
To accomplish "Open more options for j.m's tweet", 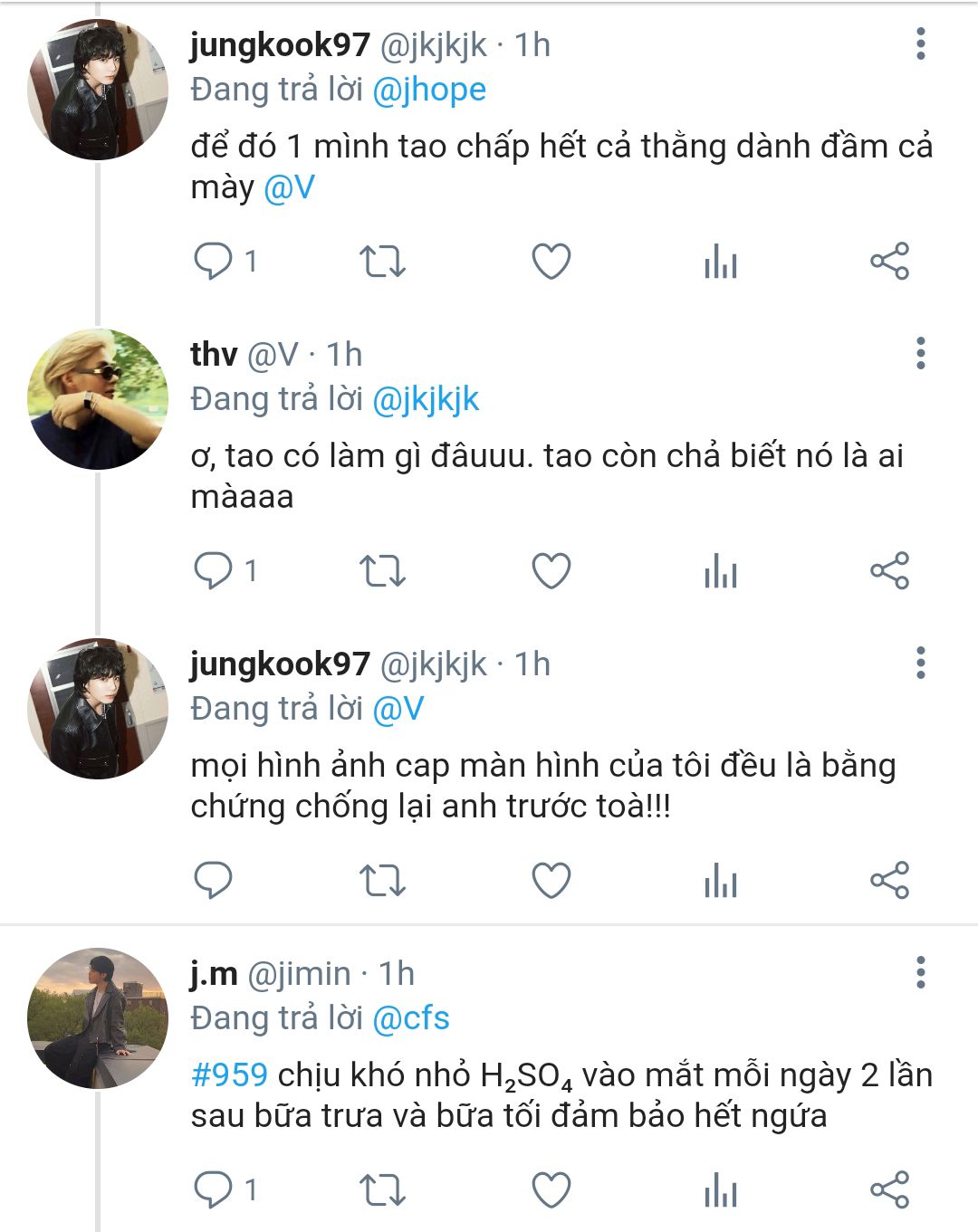I will [920, 972].
